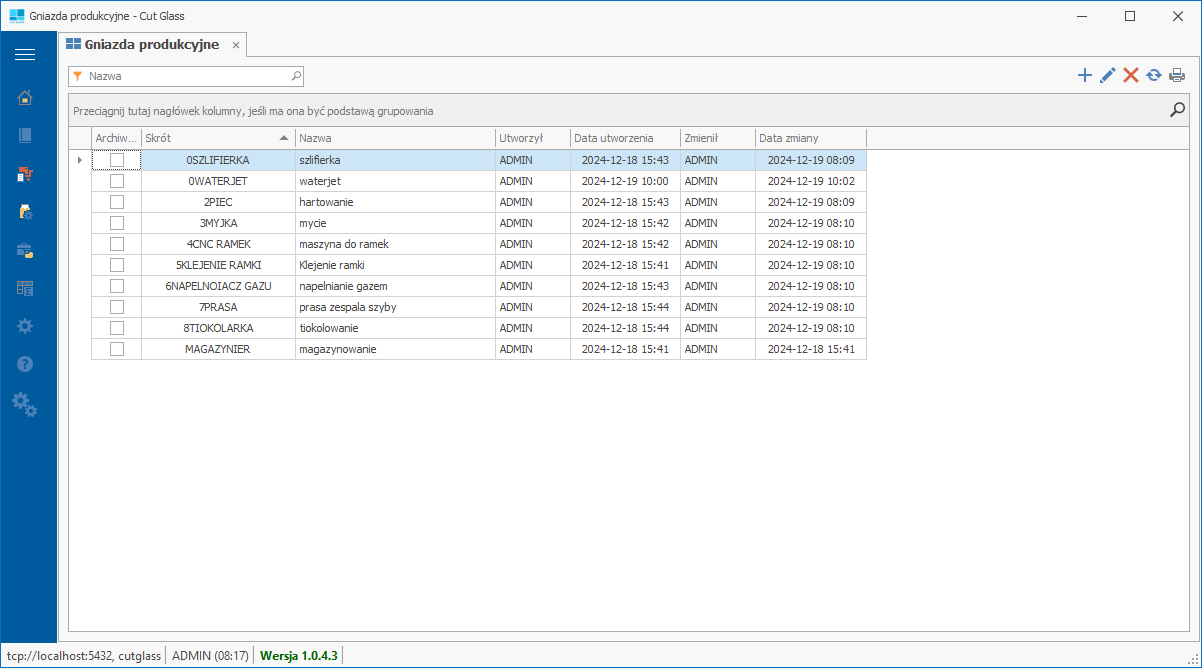
Task: Open the help question mark icon
Action: tap(25, 364)
